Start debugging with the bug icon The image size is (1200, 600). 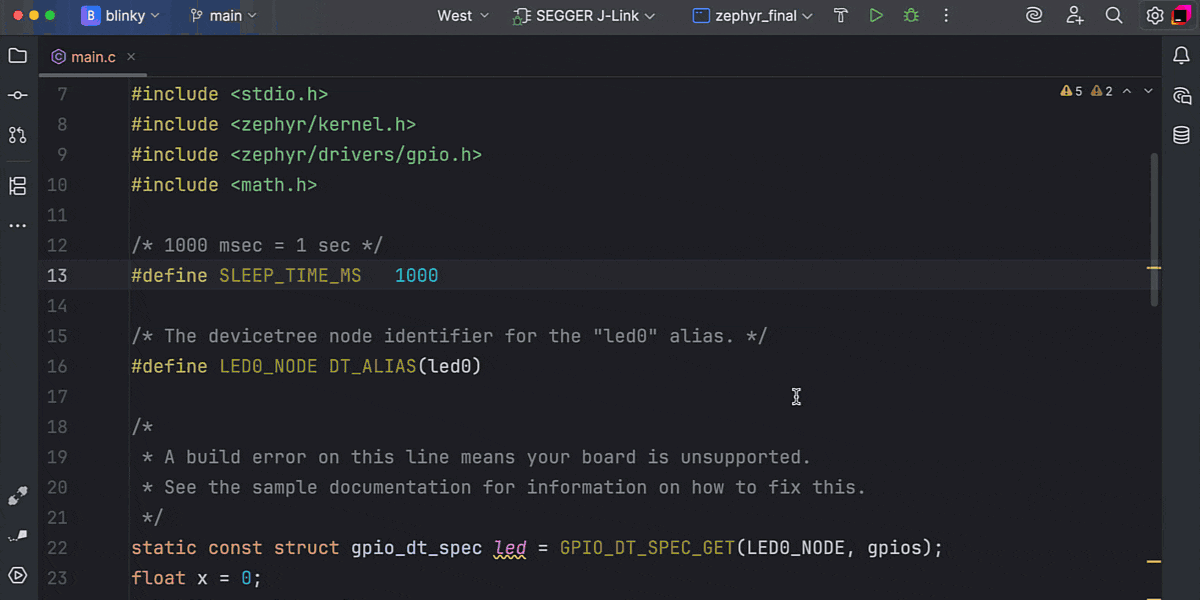coord(910,16)
